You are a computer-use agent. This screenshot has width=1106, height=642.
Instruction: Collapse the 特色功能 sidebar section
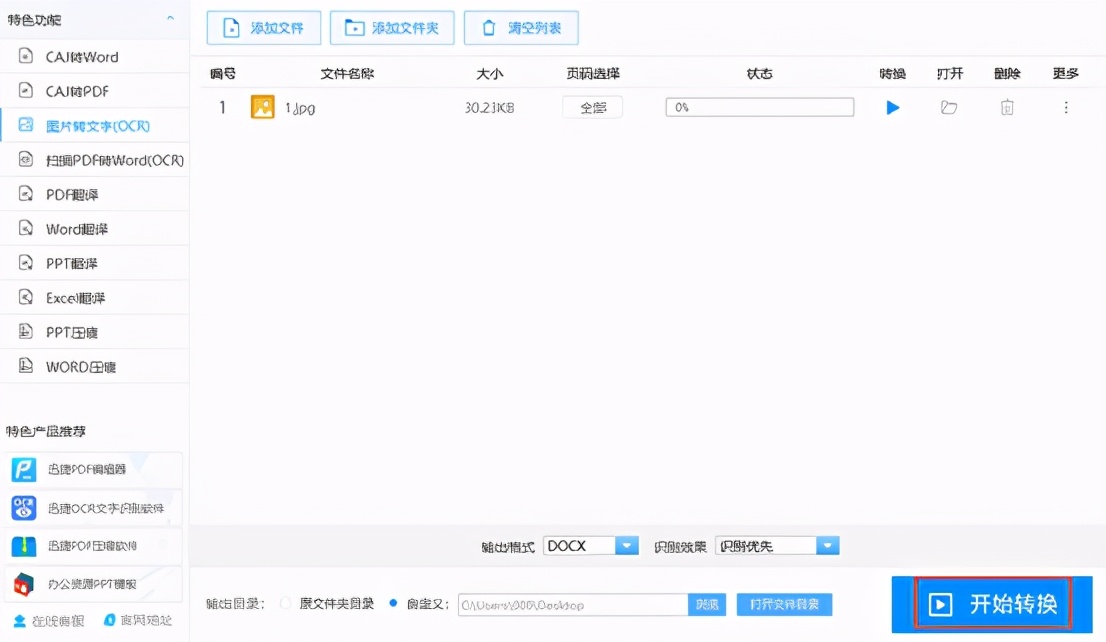(170, 19)
